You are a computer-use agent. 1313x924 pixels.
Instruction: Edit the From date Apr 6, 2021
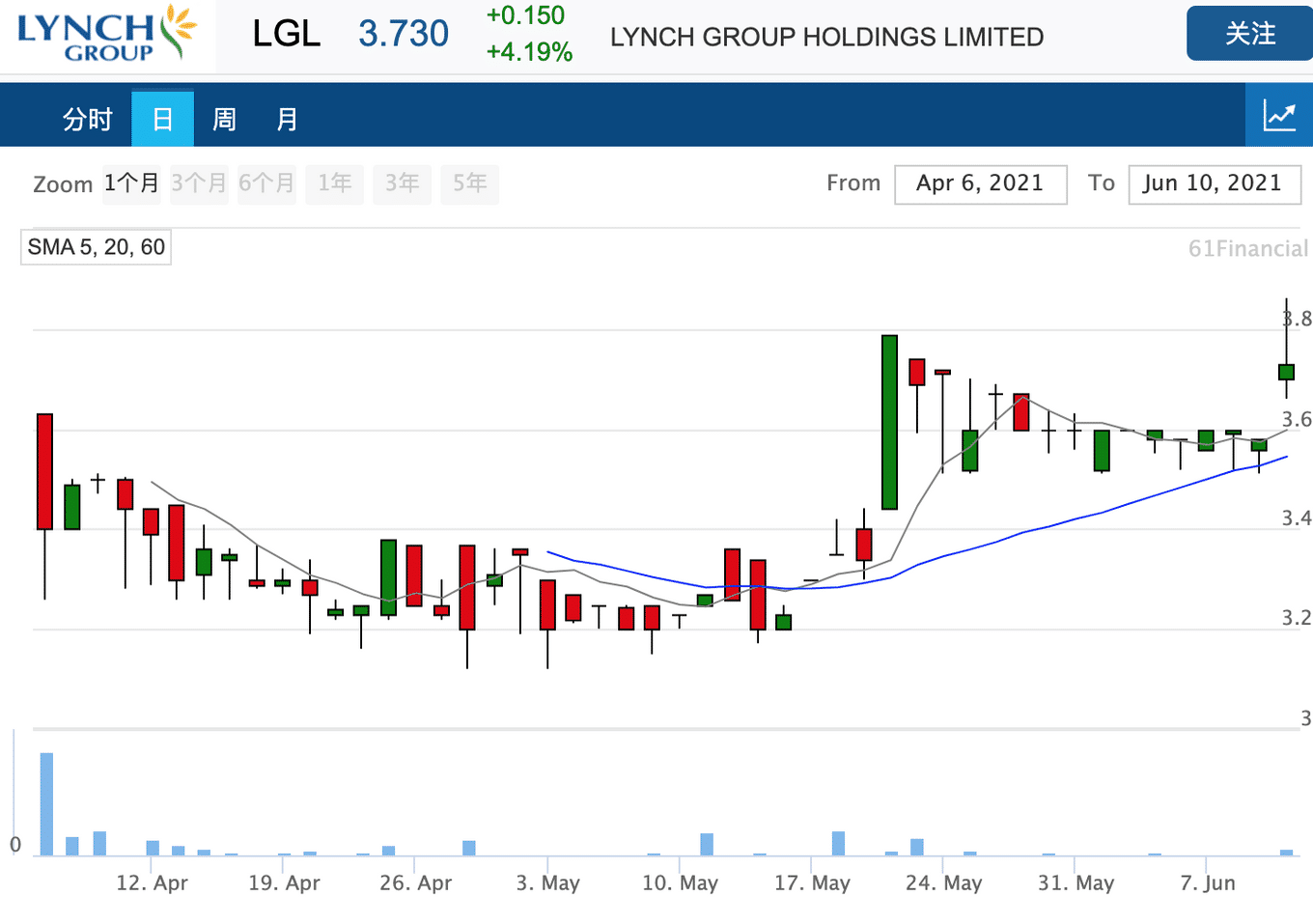click(981, 184)
